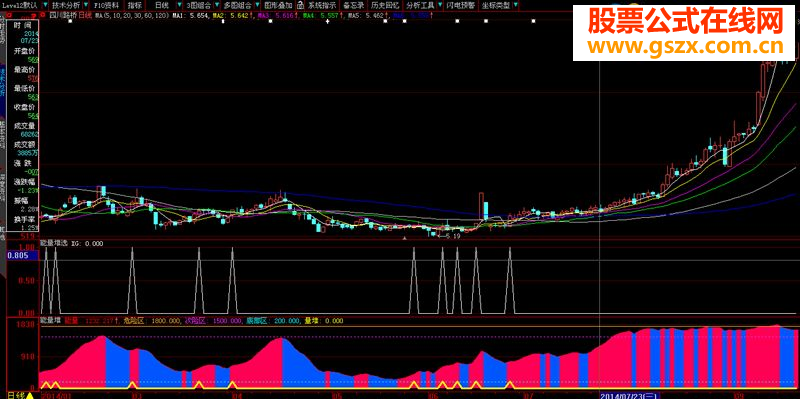This screenshot has height=399, width=800.
Task: Open the 指标 menu item
Action: point(135,6)
